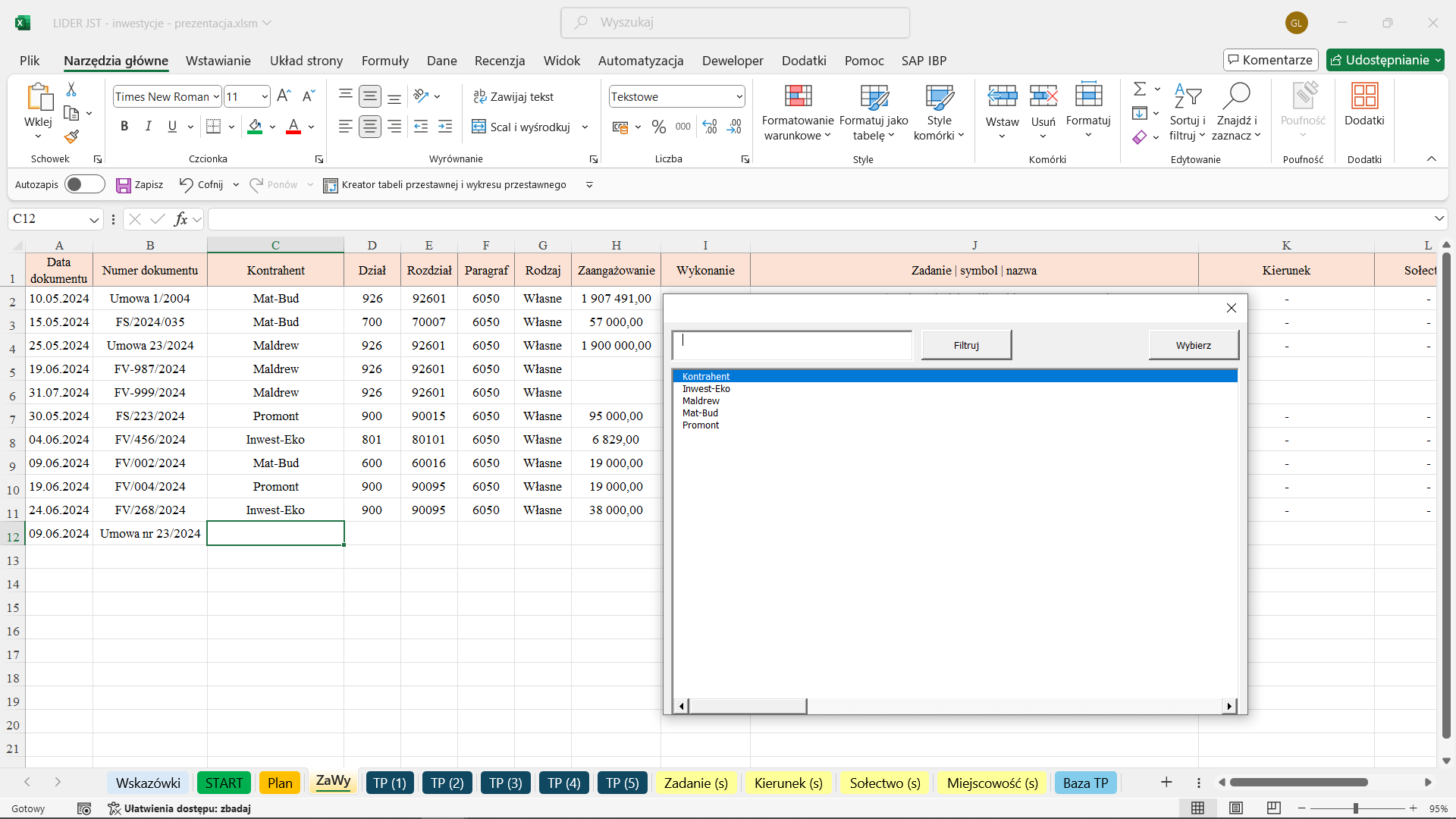
Task: Click the Format Painter brush icon
Action: coord(71,137)
